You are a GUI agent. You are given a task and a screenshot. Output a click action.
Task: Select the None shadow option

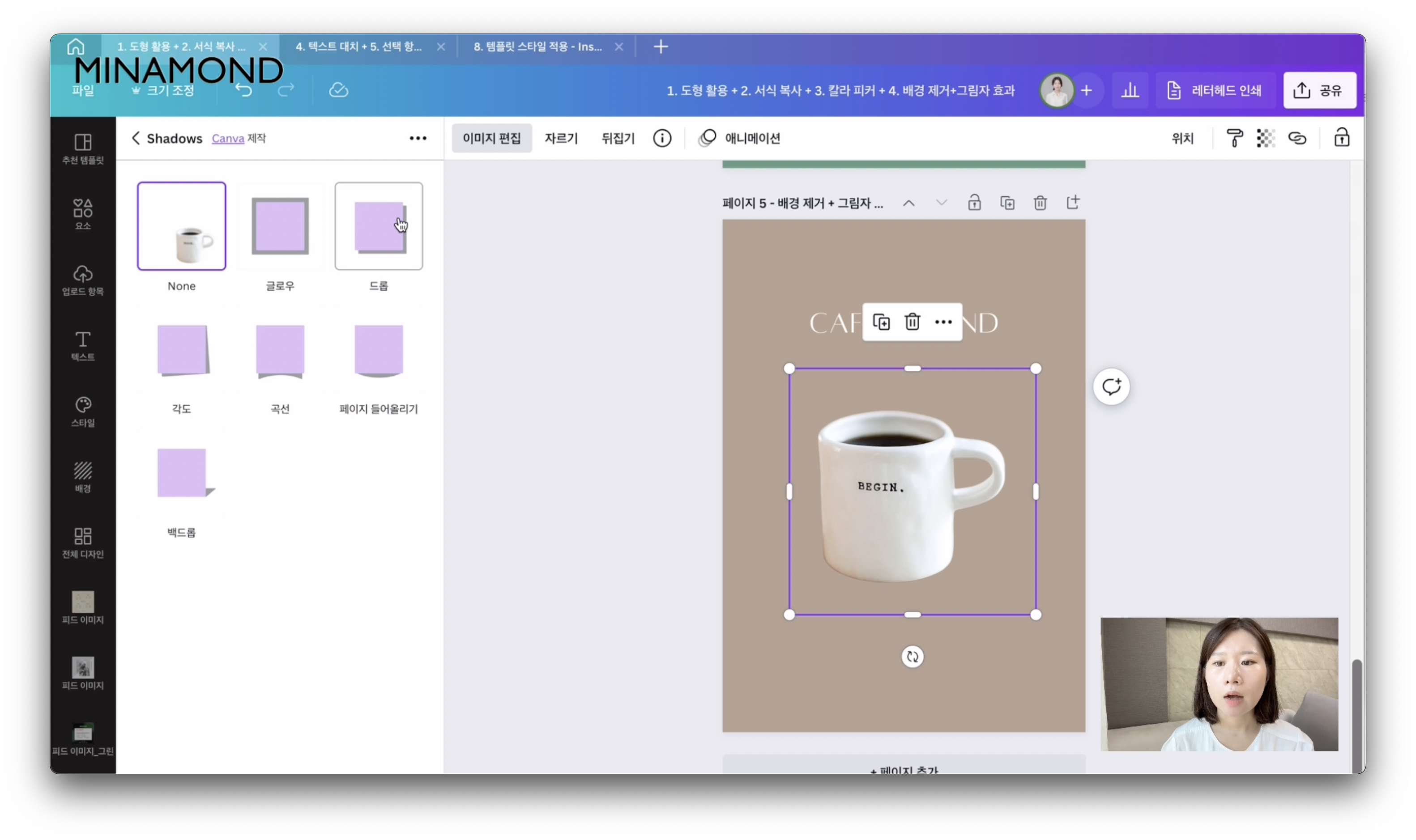pos(181,226)
